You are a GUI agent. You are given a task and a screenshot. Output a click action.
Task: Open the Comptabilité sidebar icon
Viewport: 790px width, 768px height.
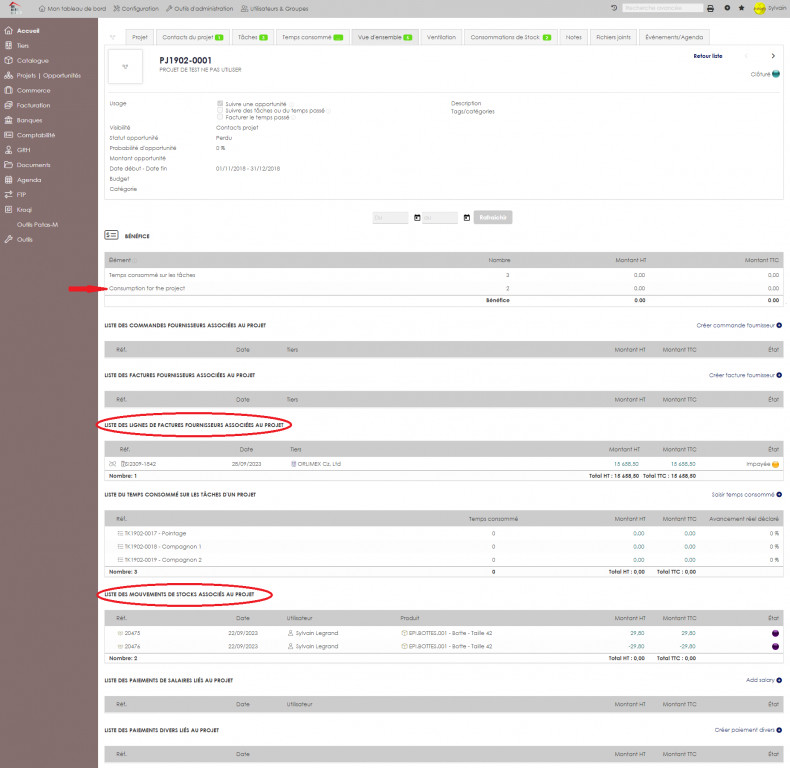8,135
